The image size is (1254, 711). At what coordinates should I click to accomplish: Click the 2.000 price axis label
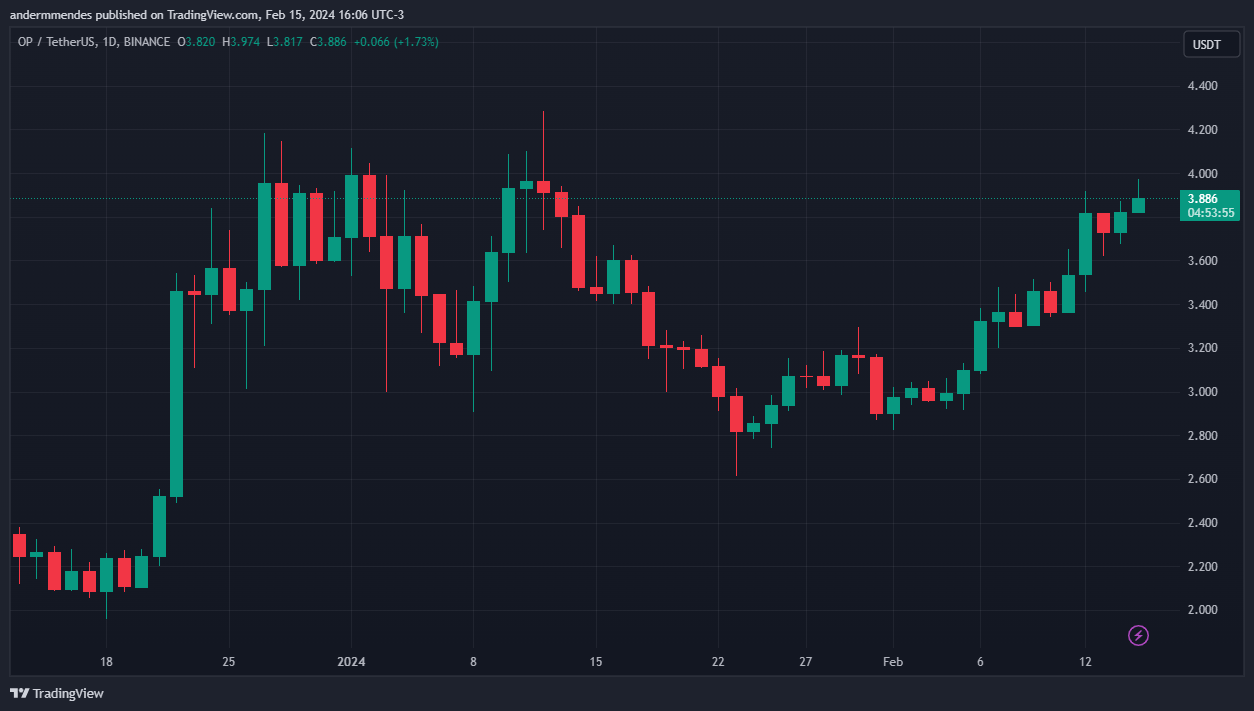pos(1201,610)
